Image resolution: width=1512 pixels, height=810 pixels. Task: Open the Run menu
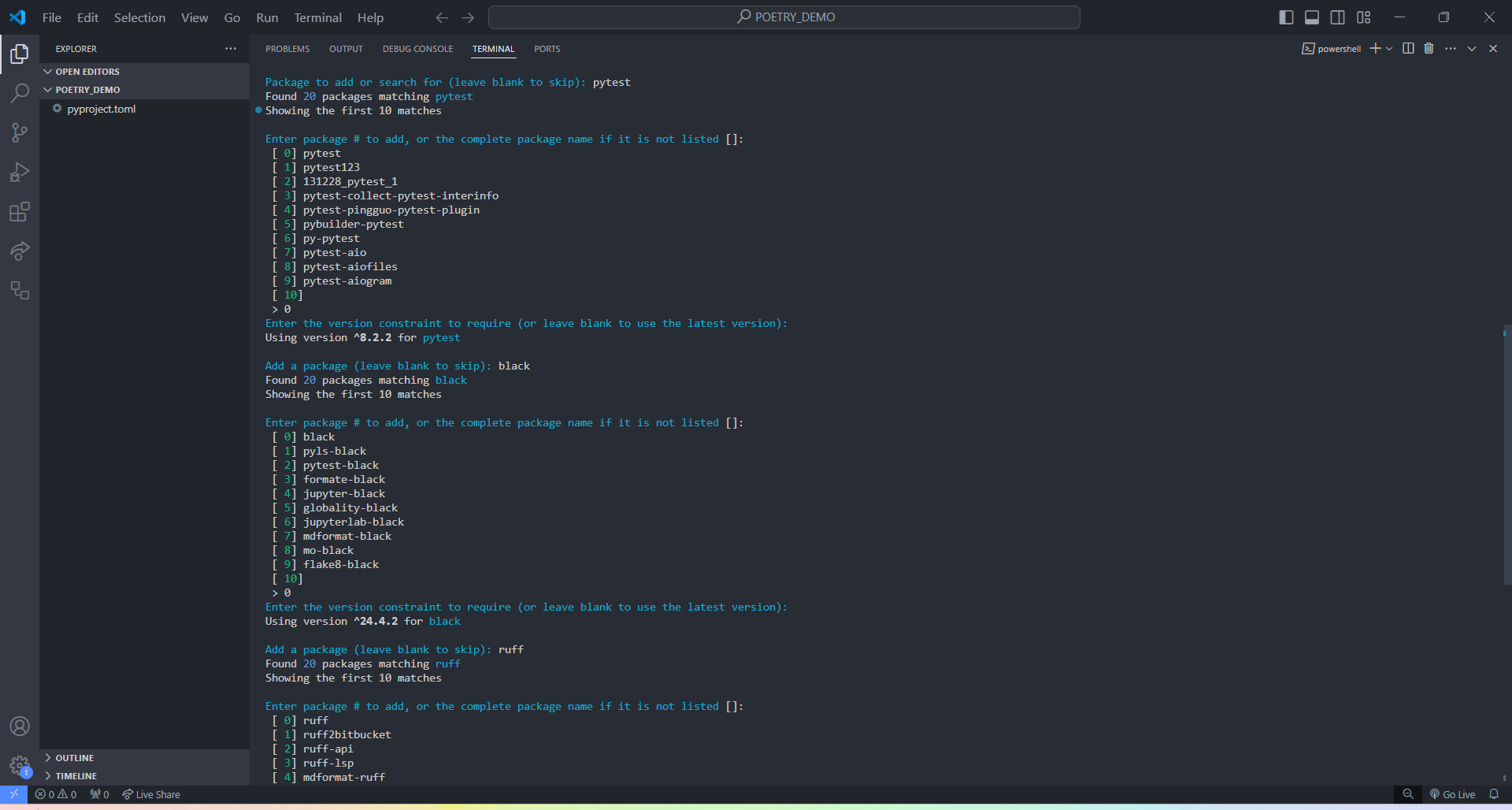tap(267, 17)
